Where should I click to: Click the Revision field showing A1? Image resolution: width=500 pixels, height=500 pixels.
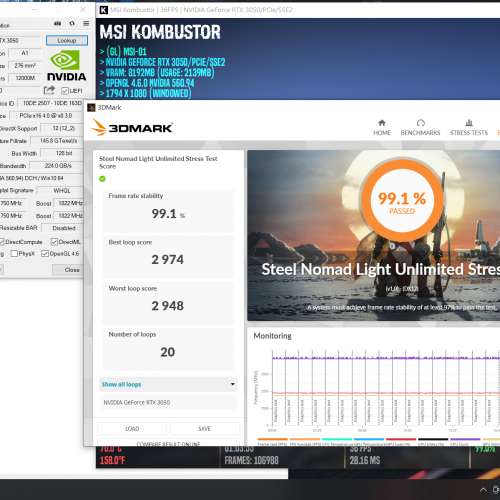click(25, 53)
